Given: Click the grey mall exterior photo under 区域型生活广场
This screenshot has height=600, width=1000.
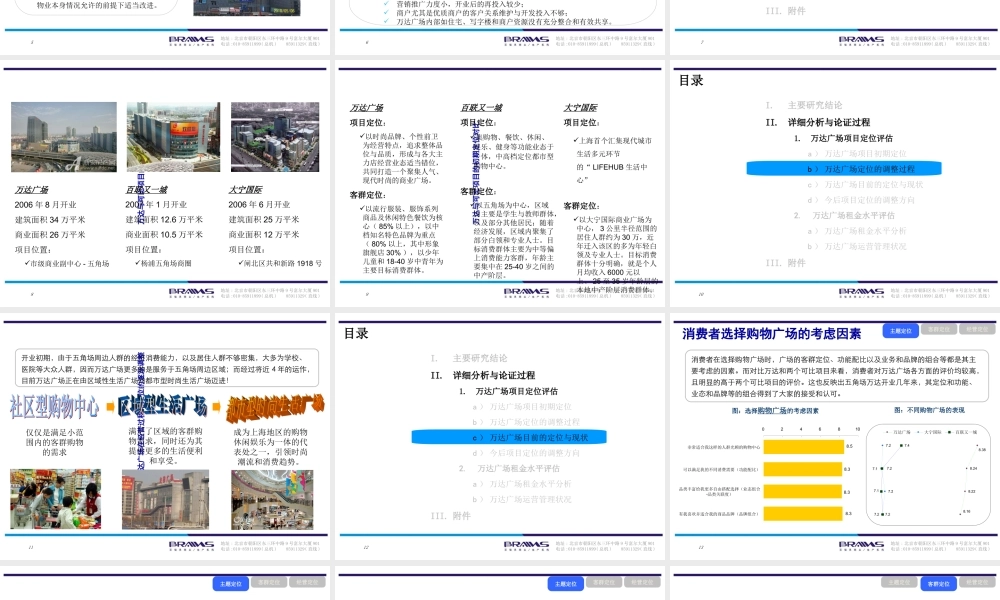Looking at the screenshot, I should point(165,499).
